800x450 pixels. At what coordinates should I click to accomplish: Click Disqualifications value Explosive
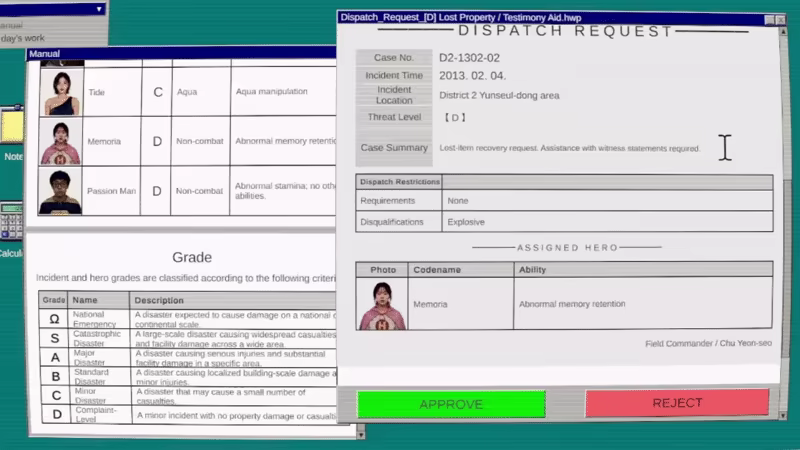[x=466, y=222]
